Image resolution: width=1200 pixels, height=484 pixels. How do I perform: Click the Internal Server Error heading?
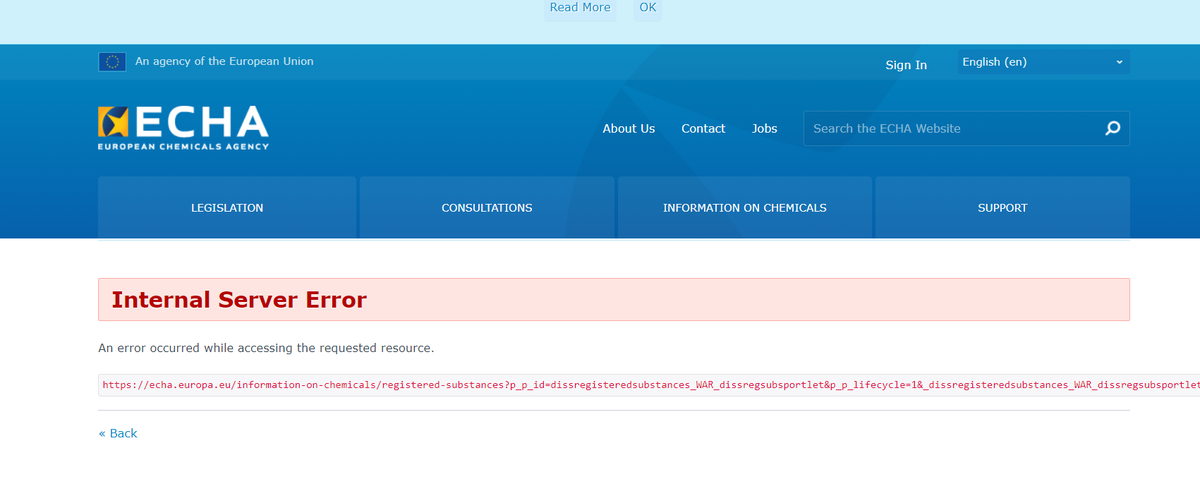pos(239,299)
